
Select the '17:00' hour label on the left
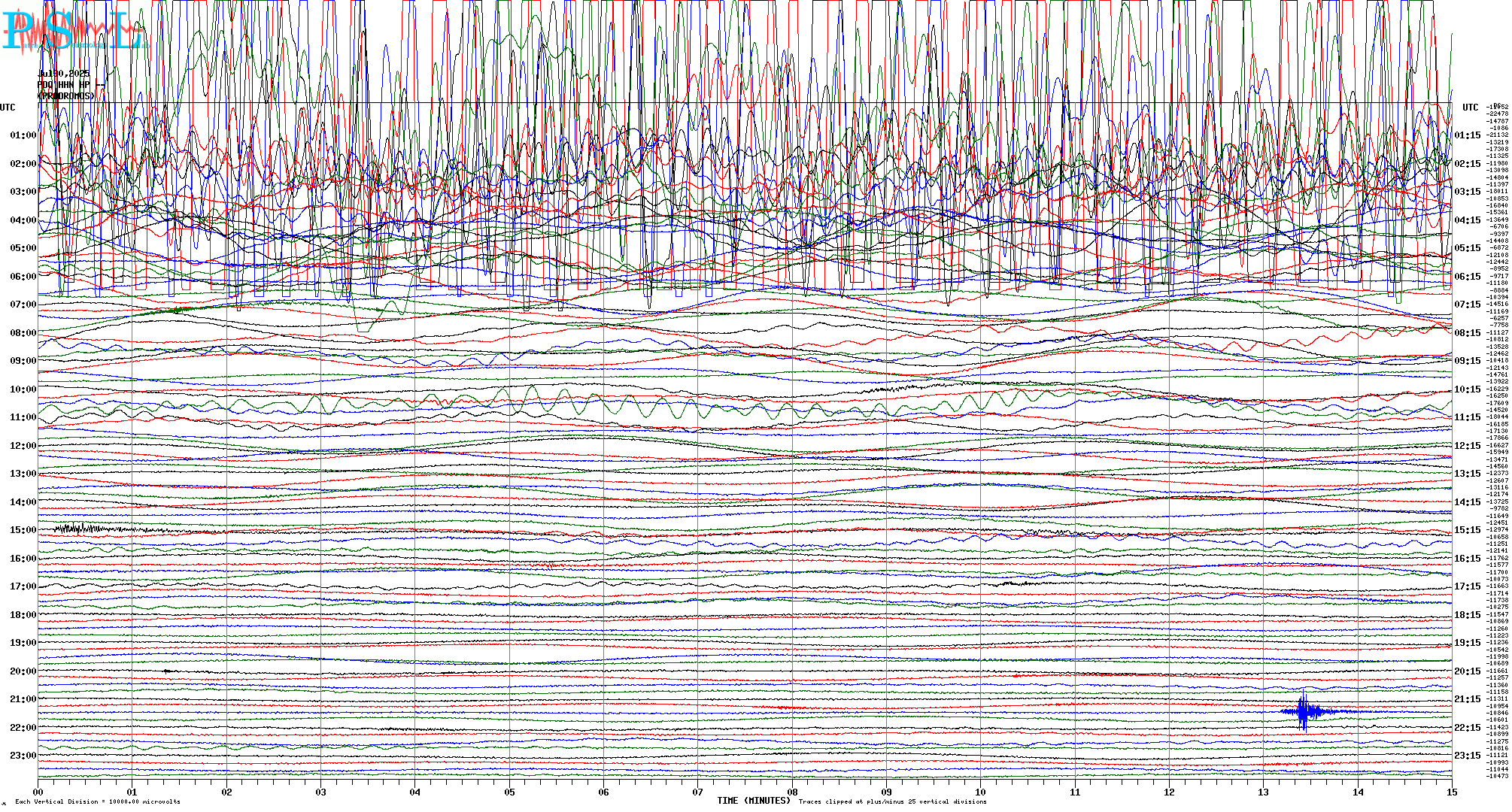[x=23, y=586]
